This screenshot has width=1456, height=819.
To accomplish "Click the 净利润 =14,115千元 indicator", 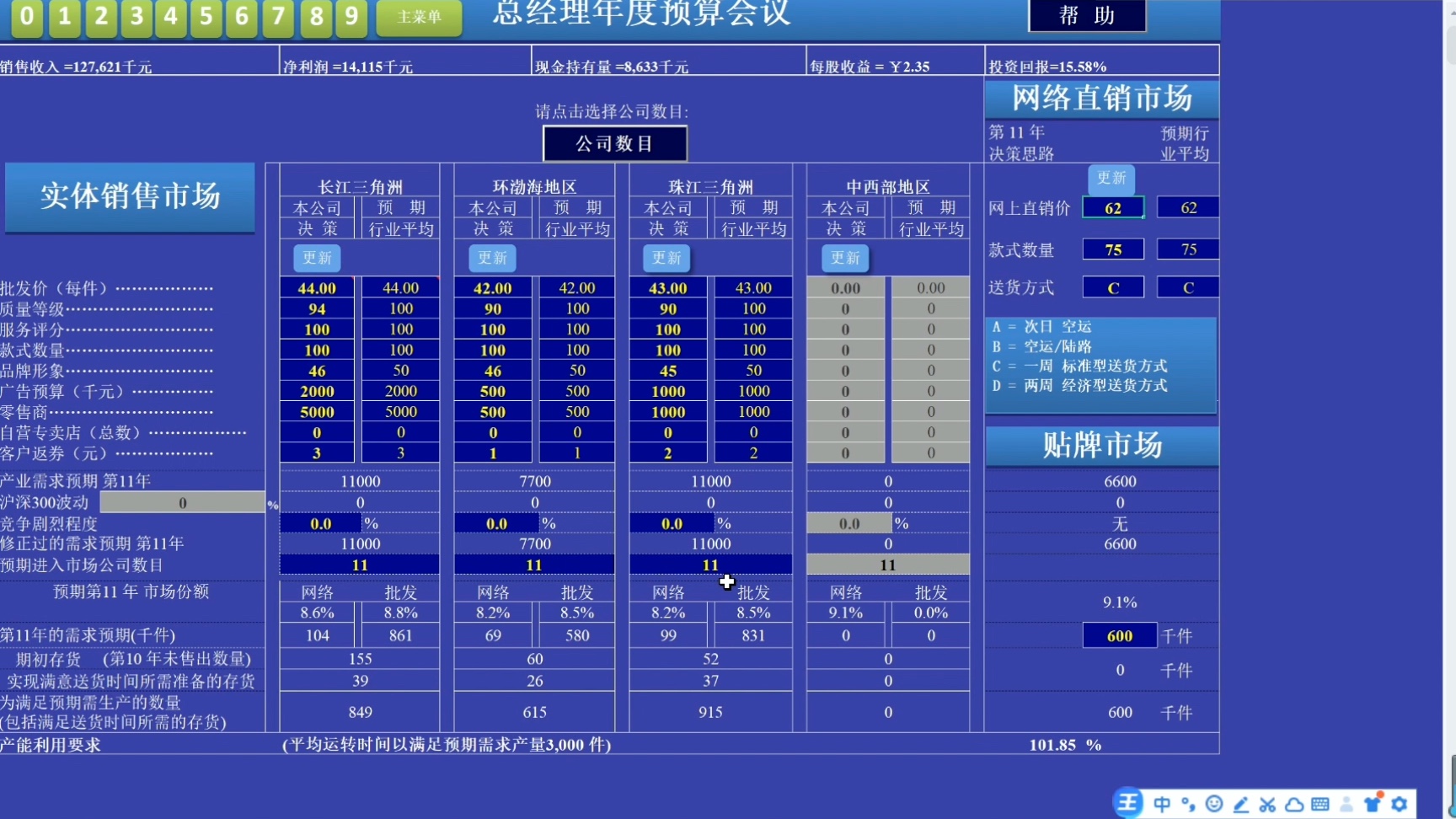I will coord(348,67).
